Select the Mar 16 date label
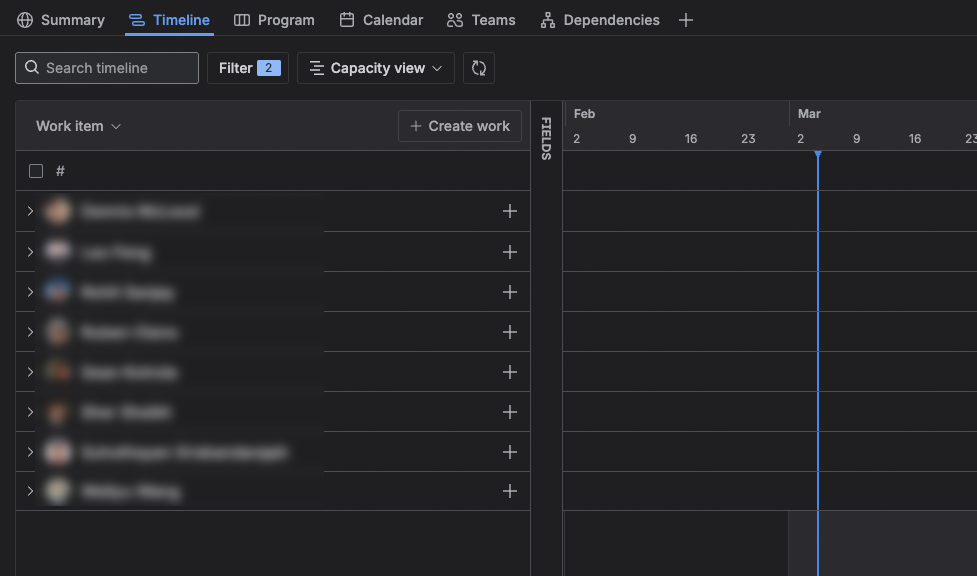The height and width of the screenshot is (576, 977). (915, 138)
